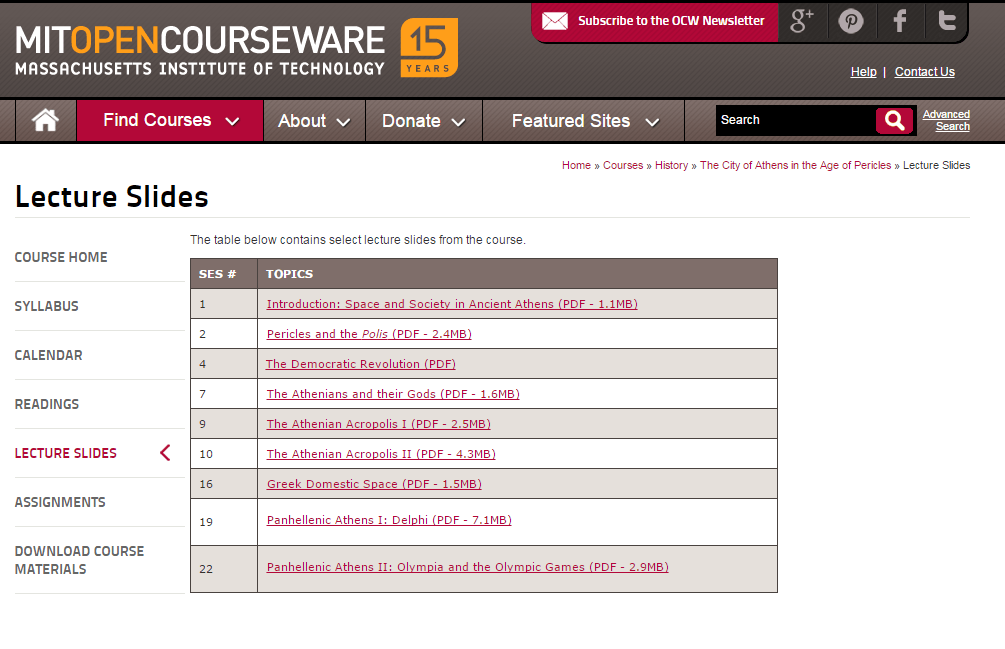The height and width of the screenshot is (649, 1005).
Task: Open the Twitter social icon
Action: [x=946, y=21]
